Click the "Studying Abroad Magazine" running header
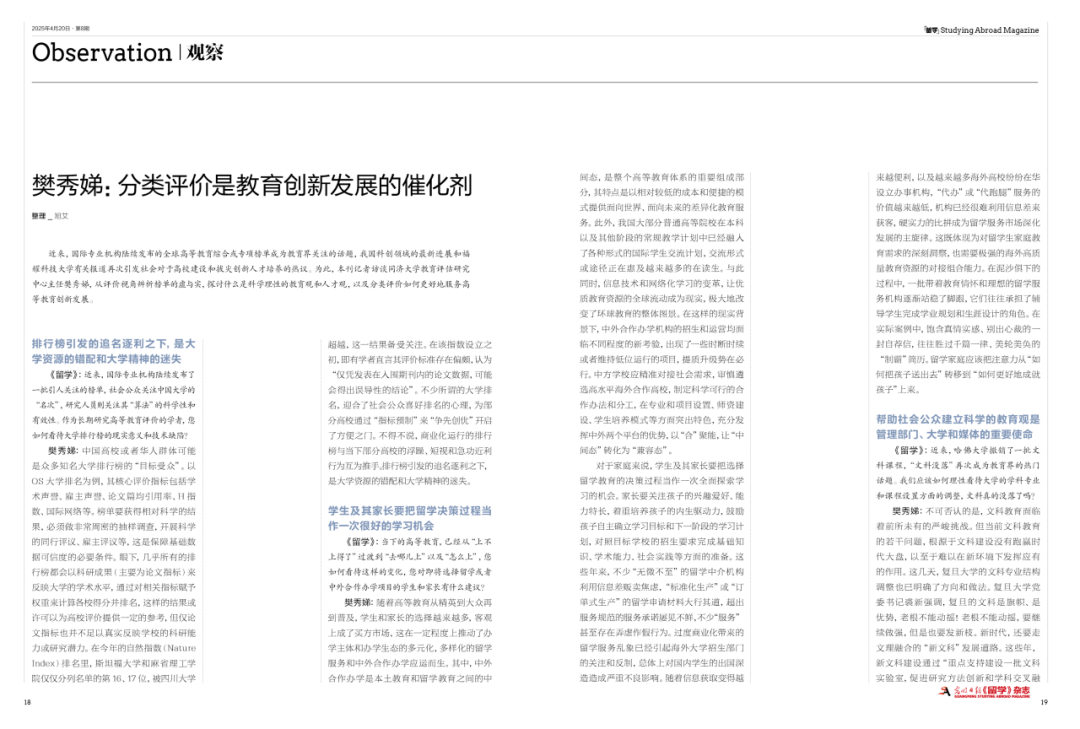 point(982,30)
